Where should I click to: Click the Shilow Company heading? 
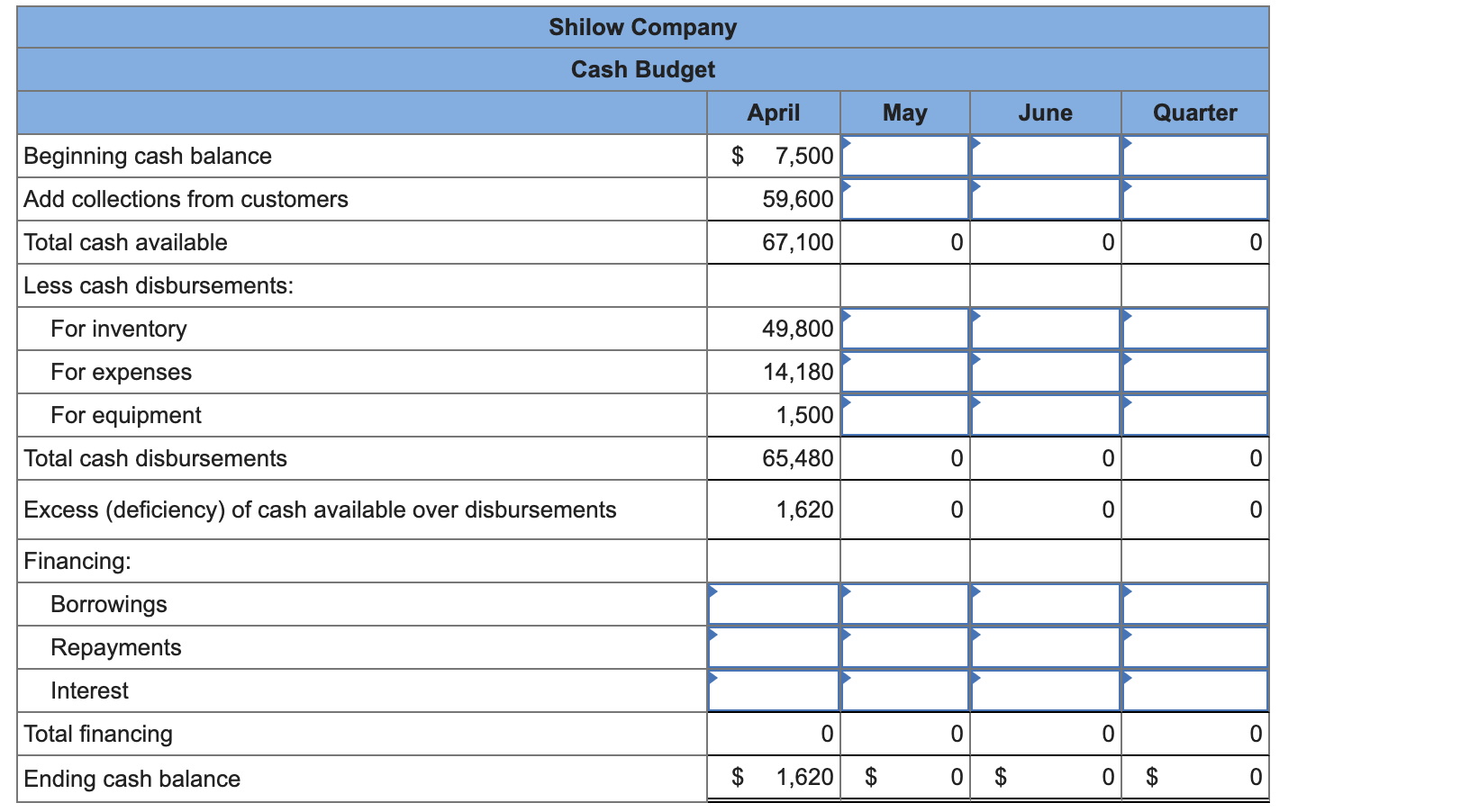643,27
